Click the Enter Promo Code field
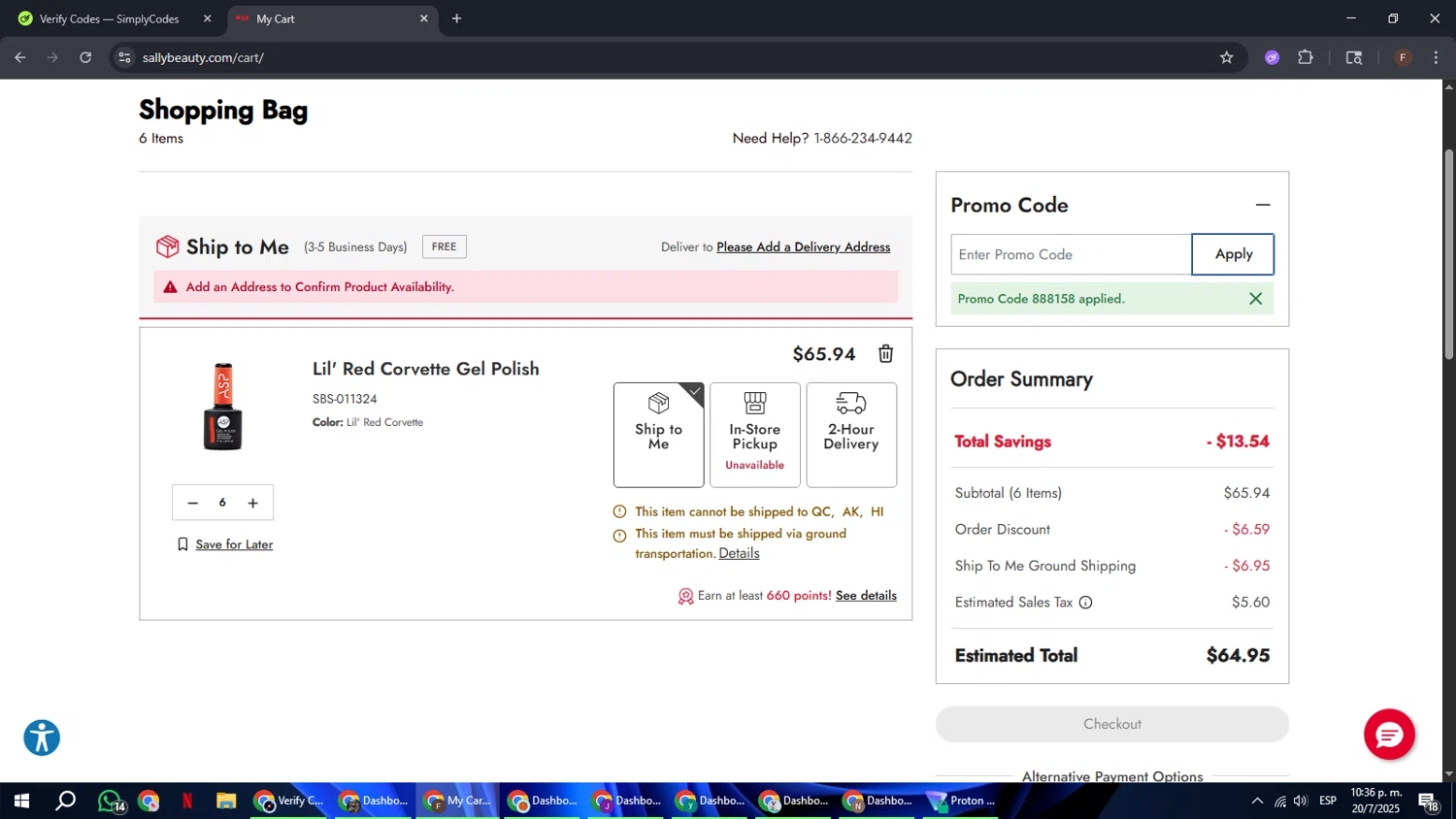The height and width of the screenshot is (819, 1456). click(1070, 254)
